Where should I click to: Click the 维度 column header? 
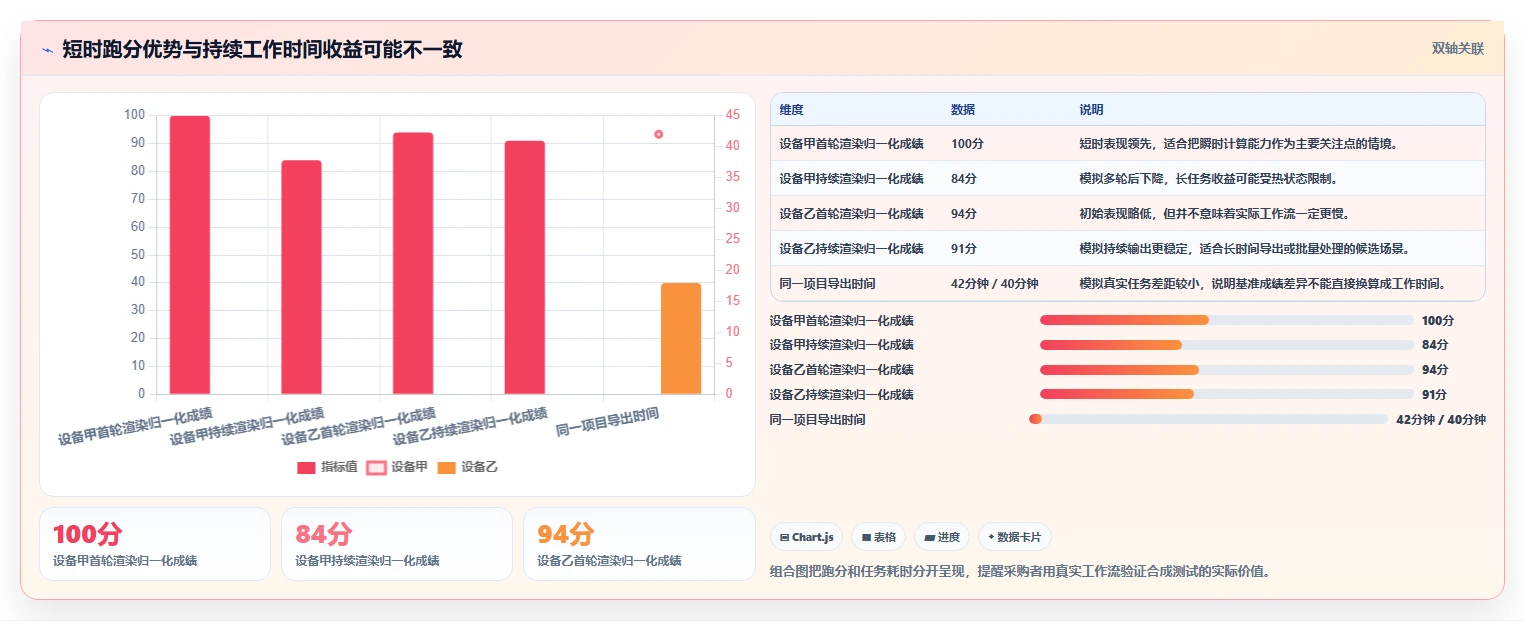point(792,109)
